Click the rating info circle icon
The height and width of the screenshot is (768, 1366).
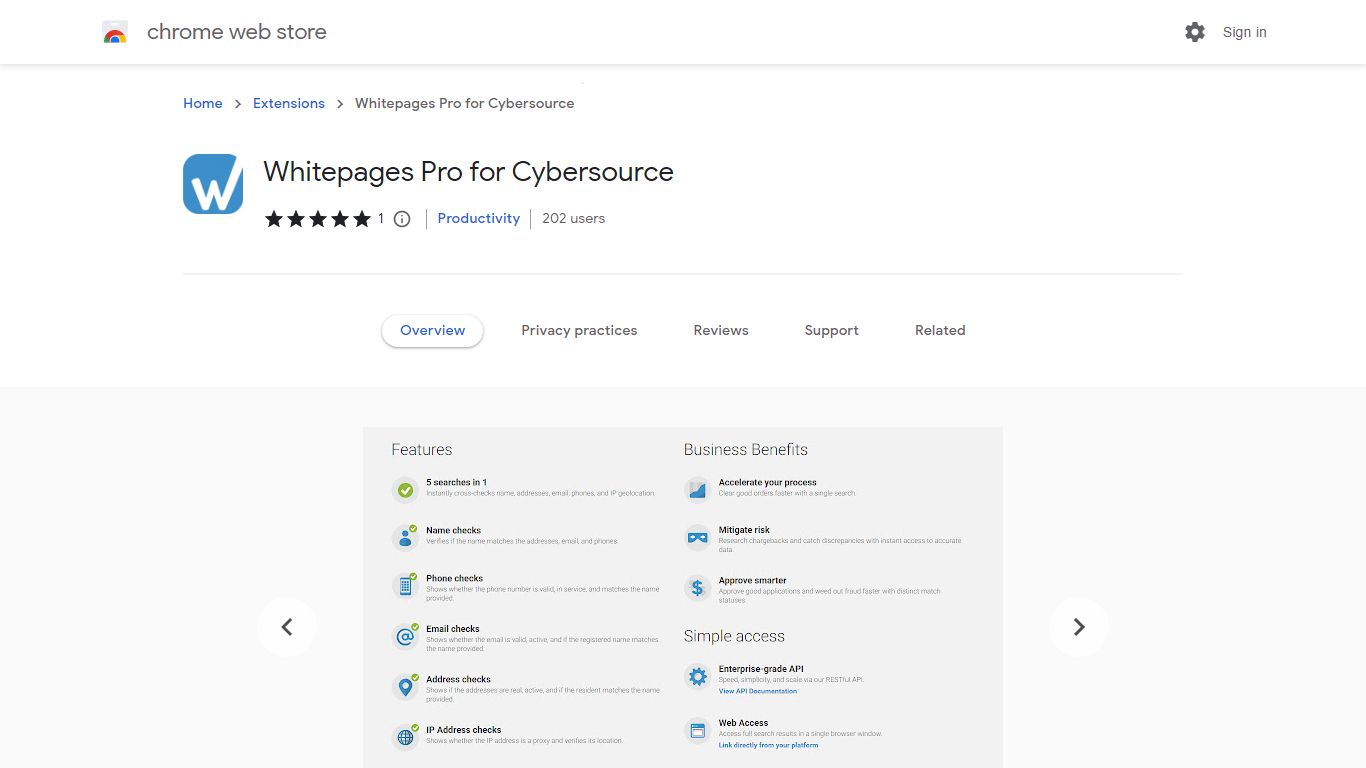pos(402,219)
